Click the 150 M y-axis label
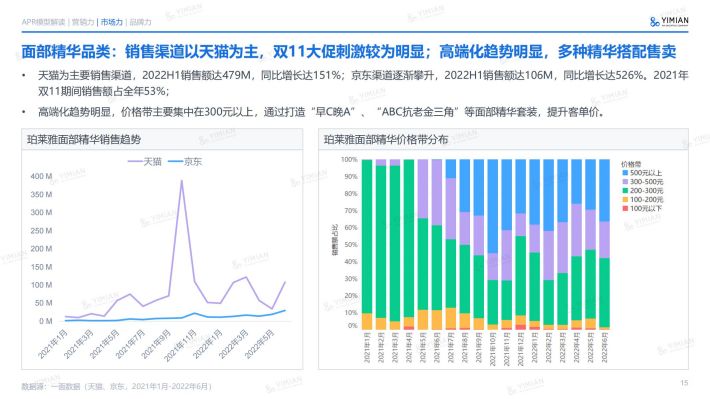 point(41,267)
